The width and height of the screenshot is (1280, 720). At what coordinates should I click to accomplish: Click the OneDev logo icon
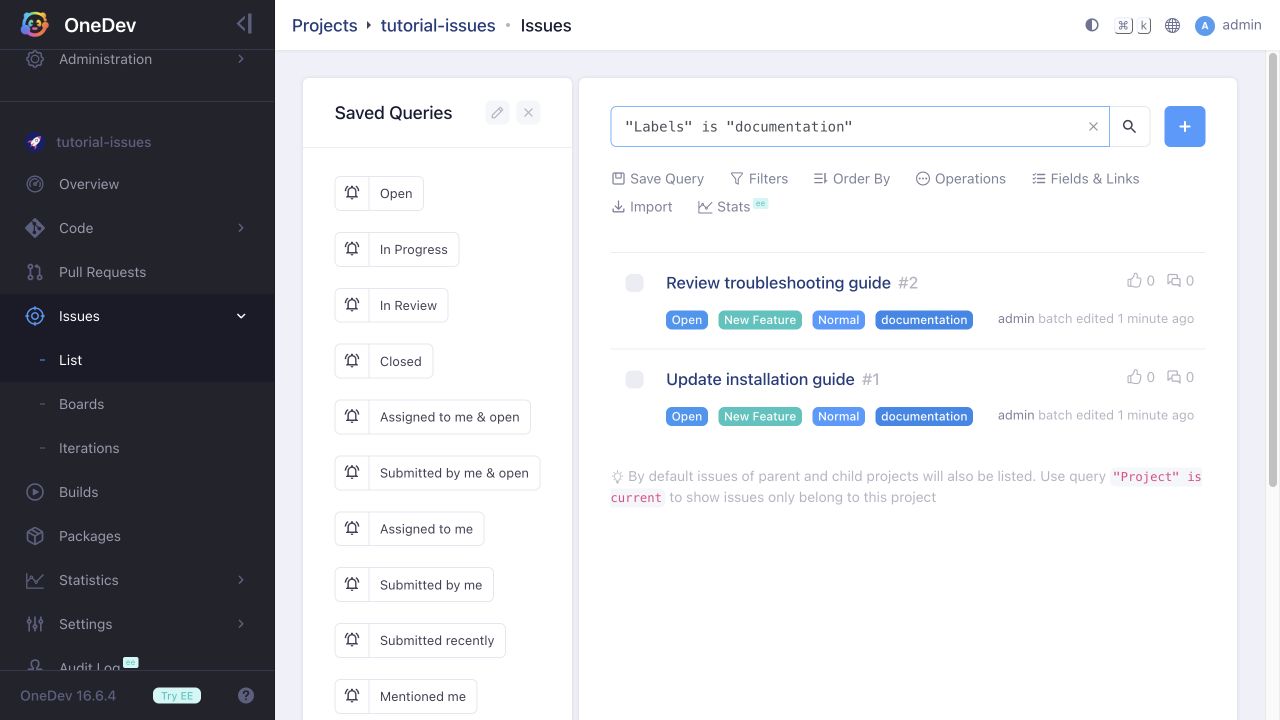coord(35,25)
